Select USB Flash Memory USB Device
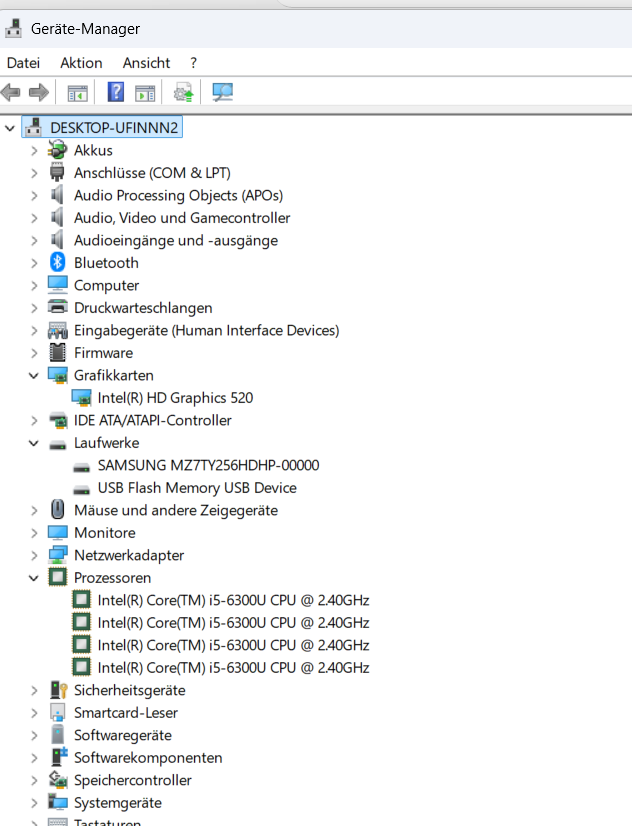Screen dimensions: 632x826 tap(197, 488)
